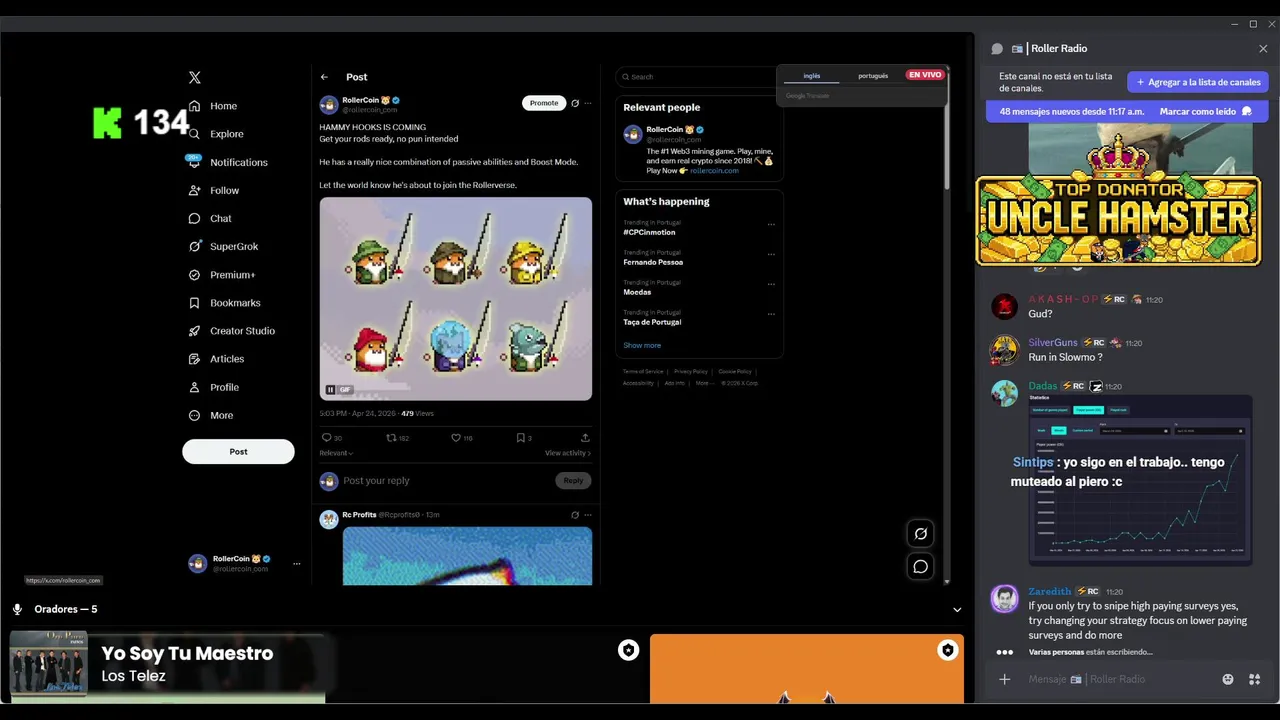Open View activity link
This screenshot has width=1280, height=720.
(568, 453)
